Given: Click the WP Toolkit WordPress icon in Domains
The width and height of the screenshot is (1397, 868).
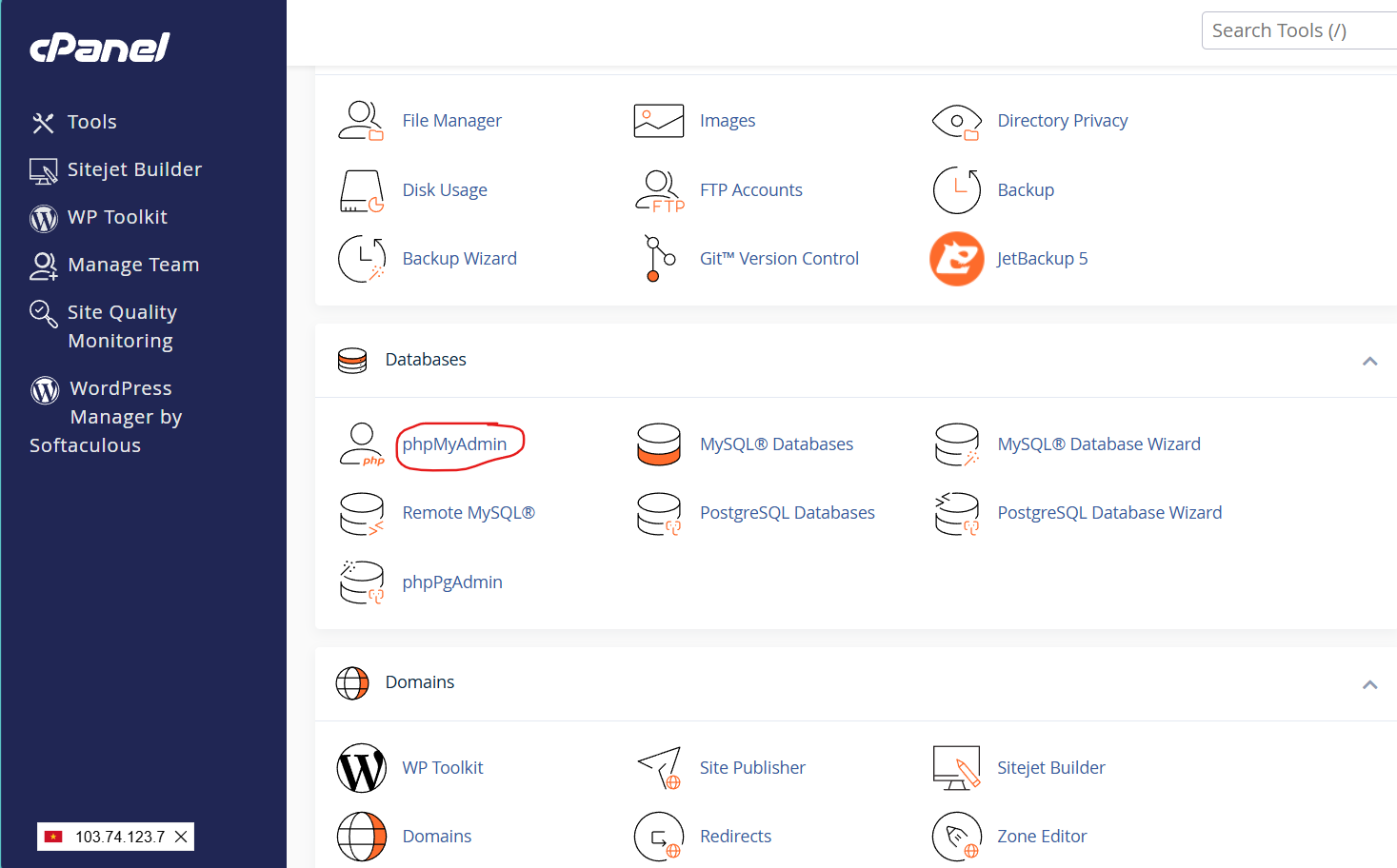Looking at the screenshot, I should point(361,768).
